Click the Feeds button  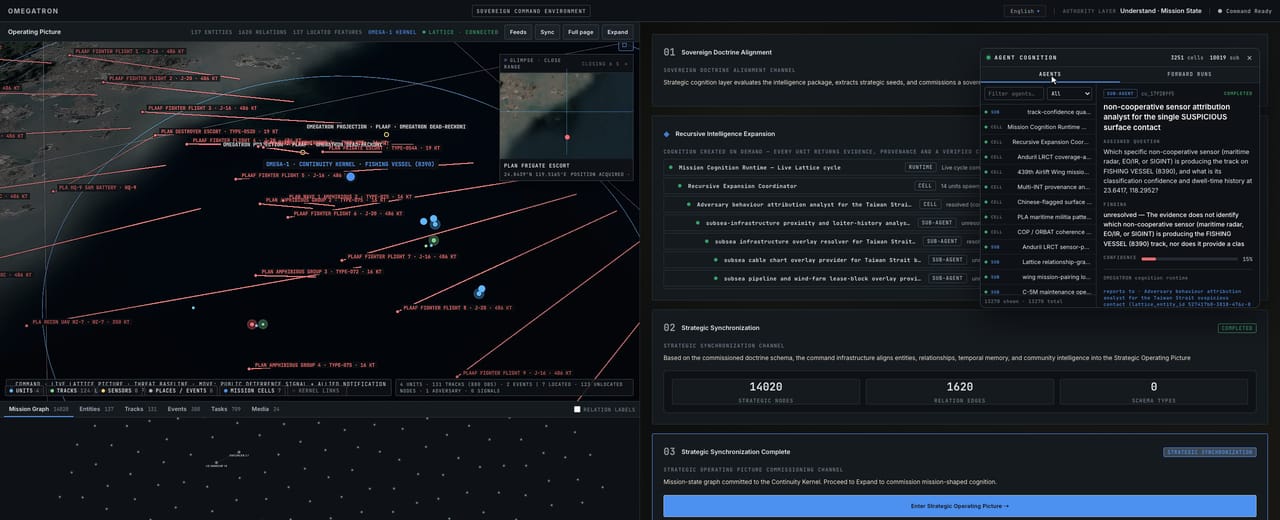518,32
